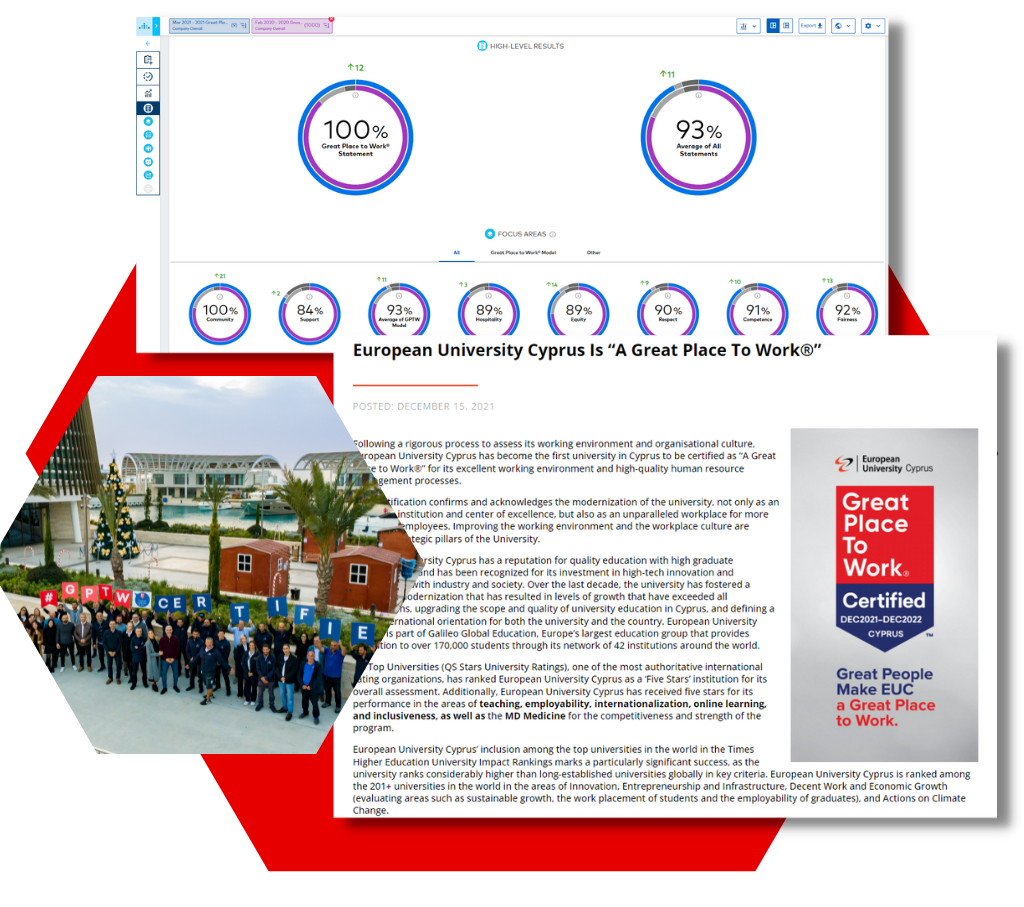Open the globe language dropdown

coord(843,26)
